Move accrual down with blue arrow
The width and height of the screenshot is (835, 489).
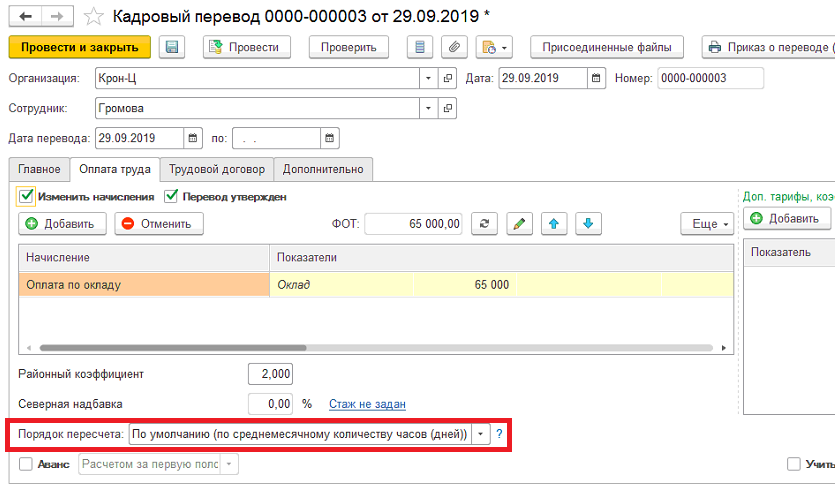pyautogui.click(x=588, y=224)
